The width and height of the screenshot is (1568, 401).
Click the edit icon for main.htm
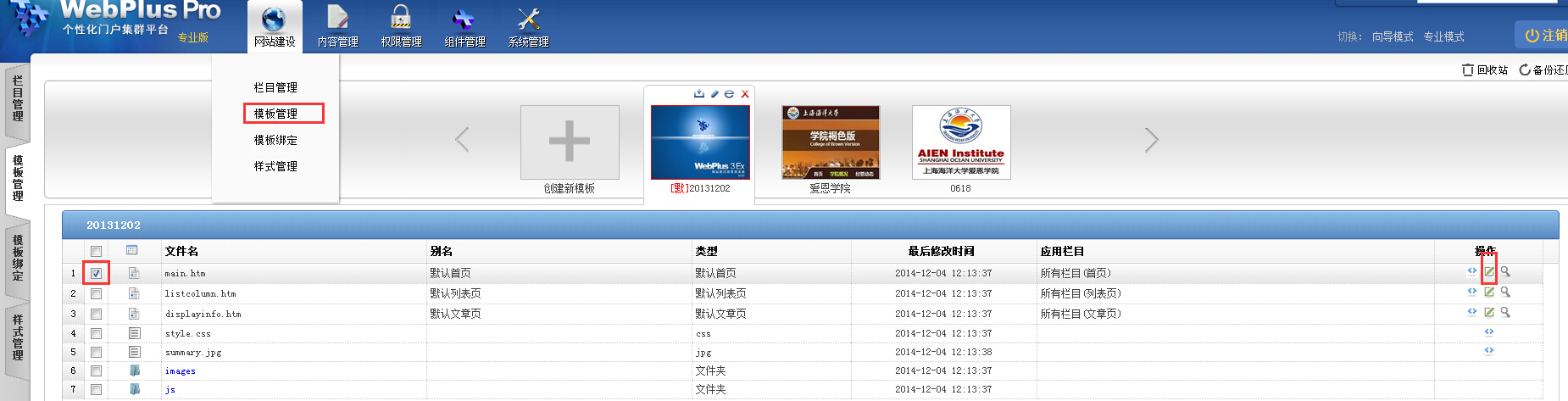pyautogui.click(x=1488, y=272)
